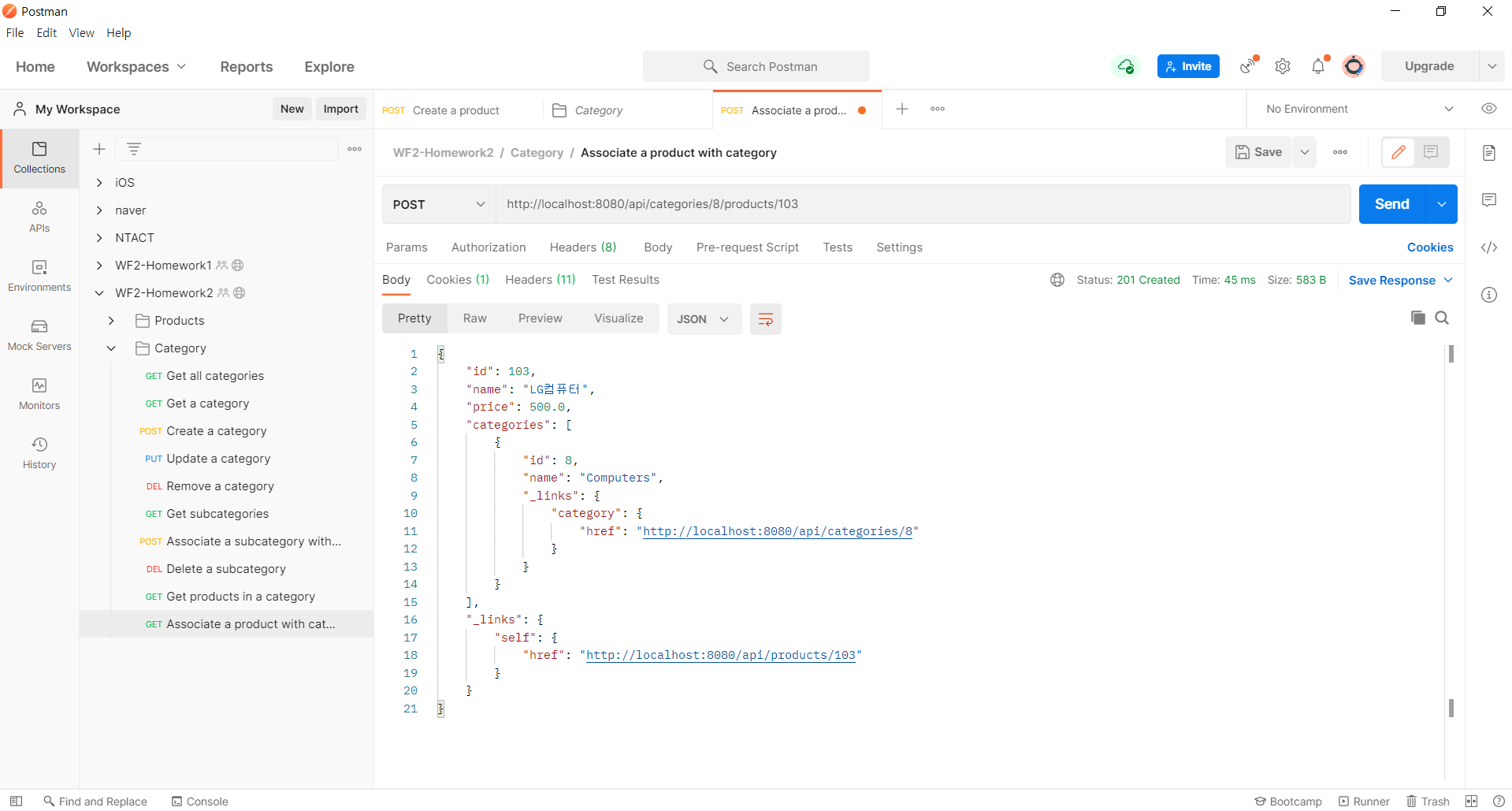Screen dimensions: 1512x811
Task: Open the APIs sidebar panel
Action: [x=39, y=217]
